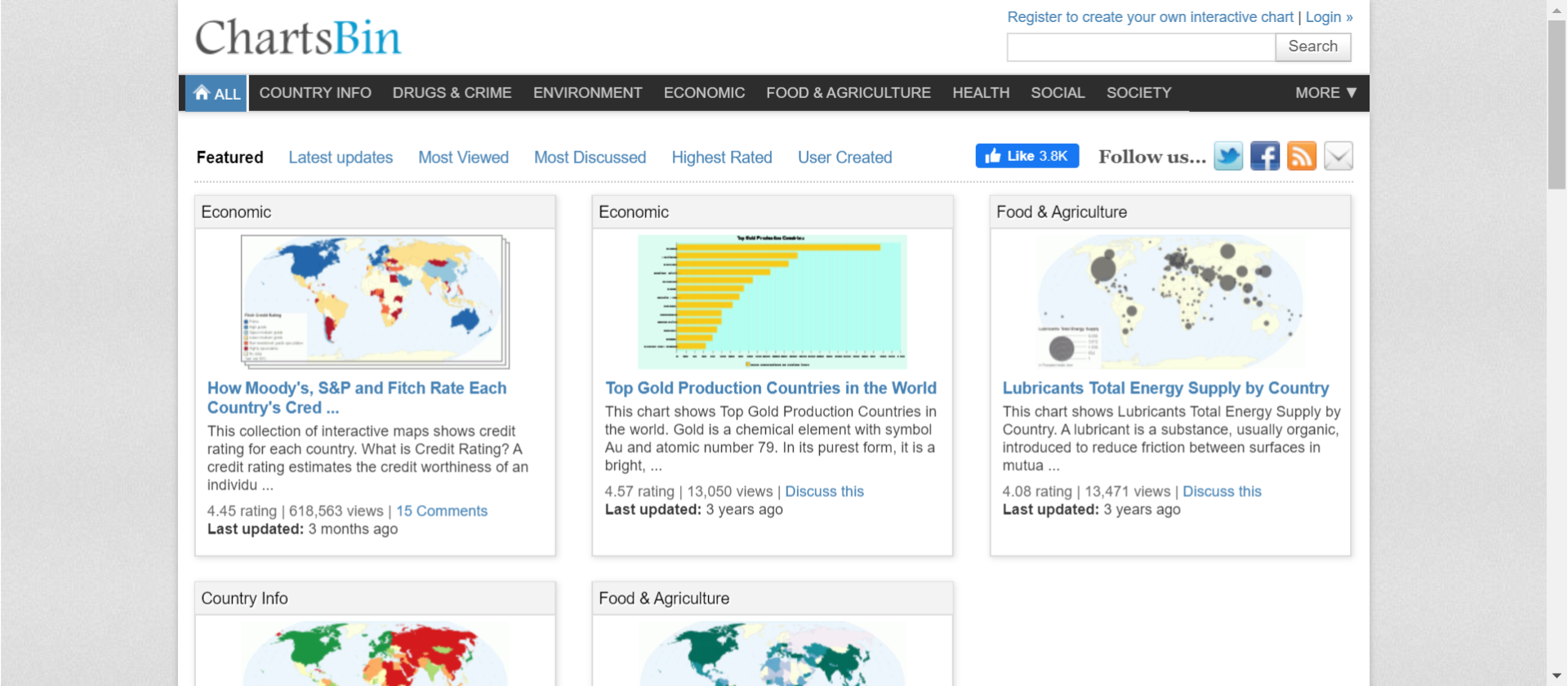Image resolution: width=1568 pixels, height=686 pixels.
Task: Open the Lubricants bubble map thumbnail
Action: (x=1169, y=301)
